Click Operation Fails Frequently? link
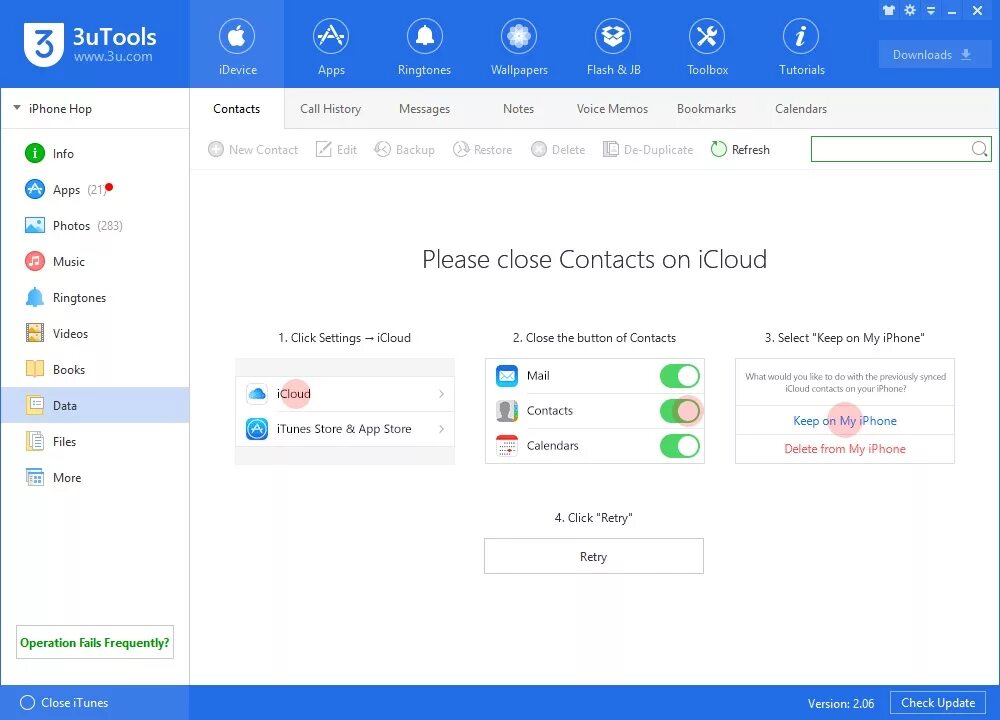The width and height of the screenshot is (1000, 720). 94,642
